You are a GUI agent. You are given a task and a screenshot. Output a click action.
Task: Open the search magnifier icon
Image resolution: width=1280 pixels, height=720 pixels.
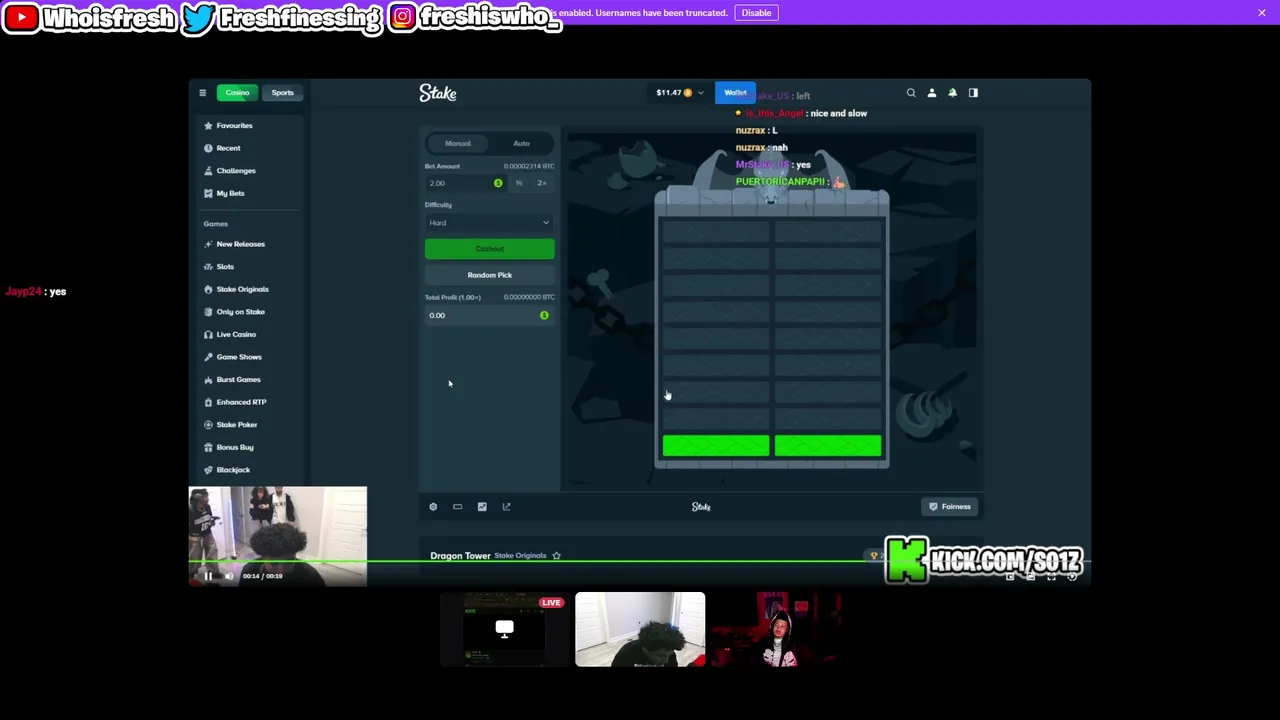(911, 93)
